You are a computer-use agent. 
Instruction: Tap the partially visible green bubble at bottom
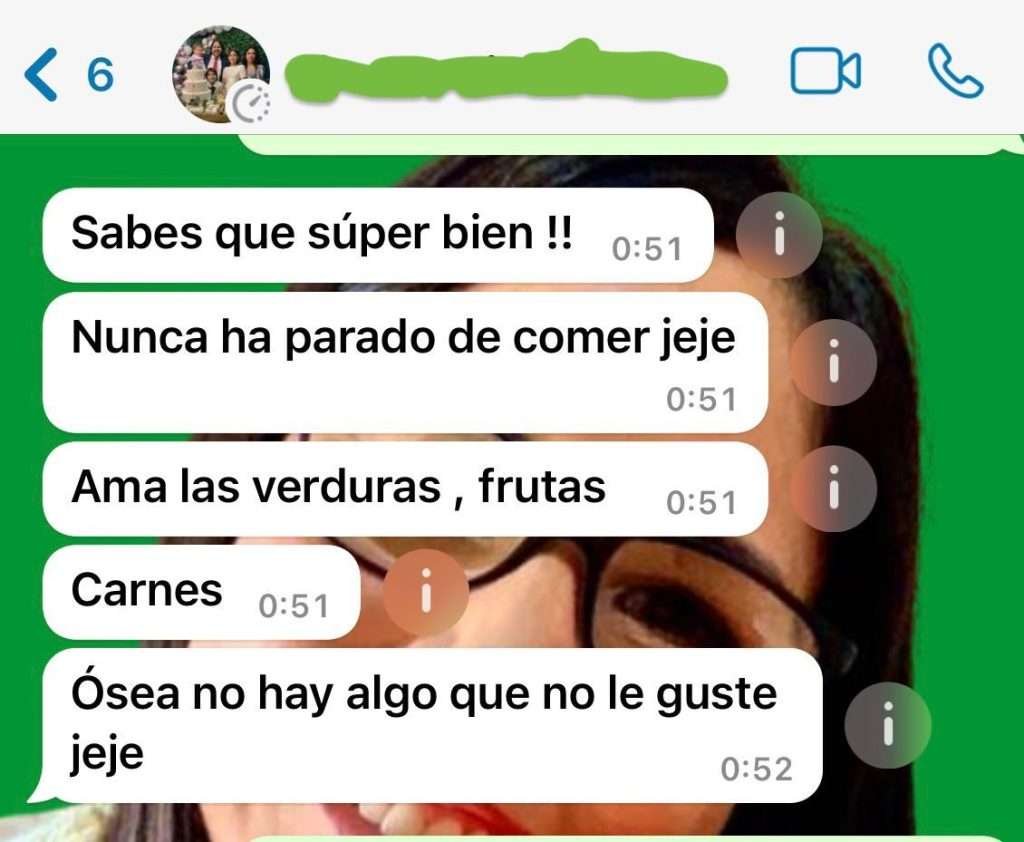pyautogui.click(x=627, y=838)
